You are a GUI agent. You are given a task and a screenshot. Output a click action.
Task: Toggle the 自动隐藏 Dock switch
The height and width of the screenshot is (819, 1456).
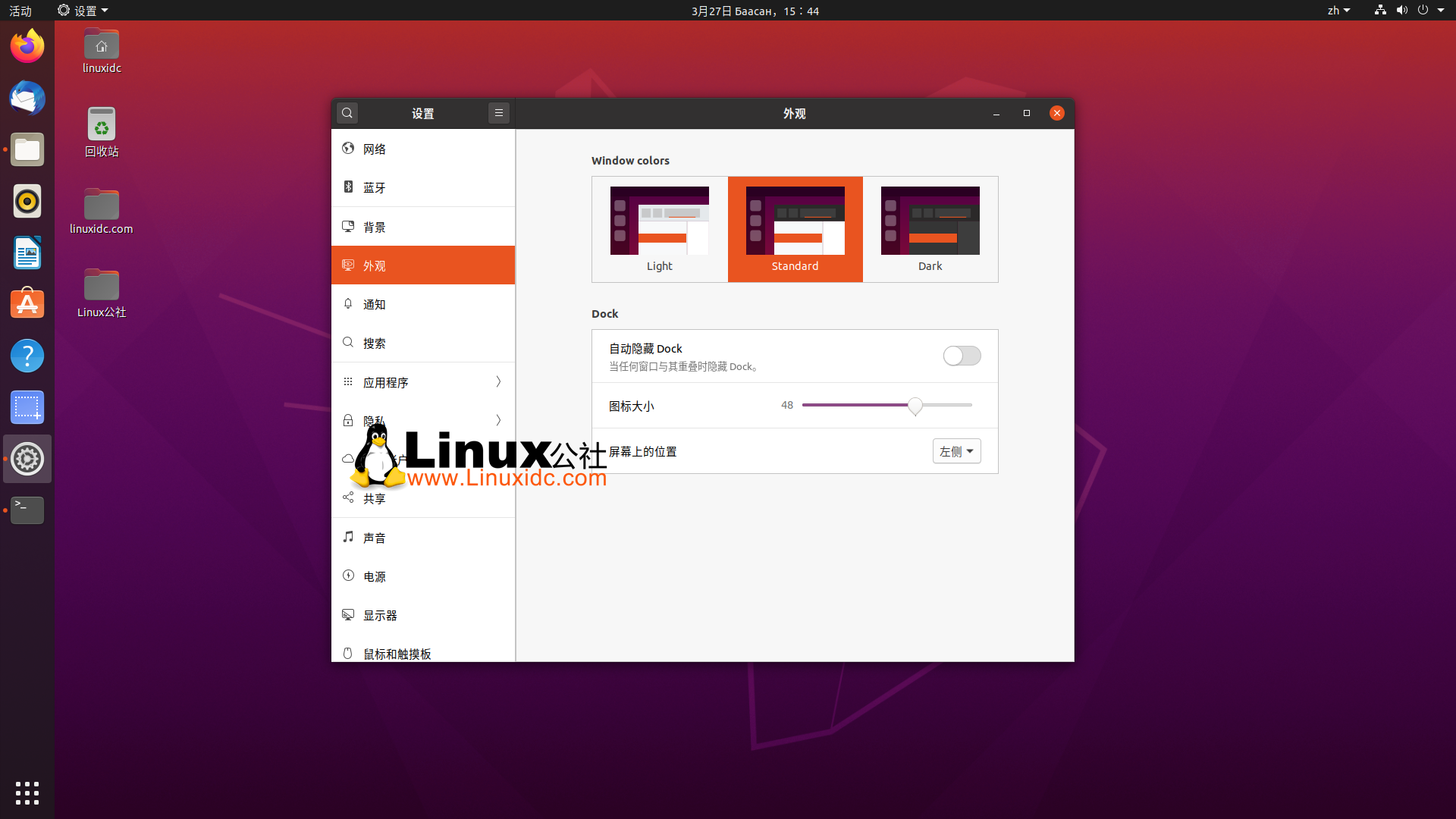pos(962,356)
